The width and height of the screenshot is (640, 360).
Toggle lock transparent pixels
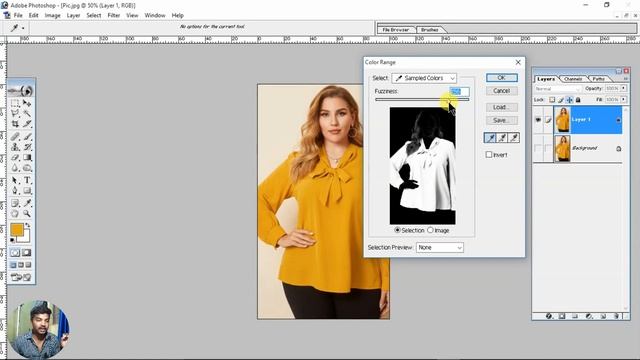pyautogui.click(x=552, y=100)
